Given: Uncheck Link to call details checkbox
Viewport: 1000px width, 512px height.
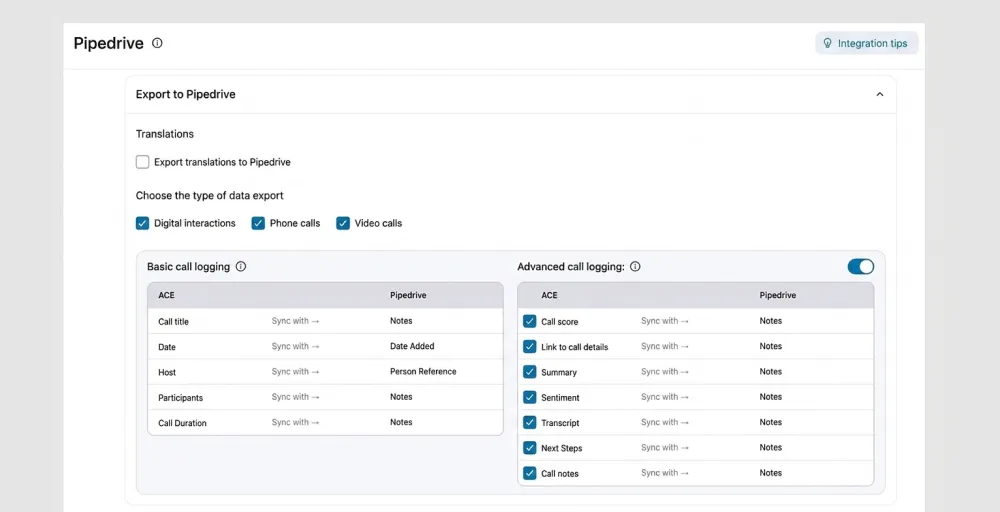Looking at the screenshot, I should (529, 346).
